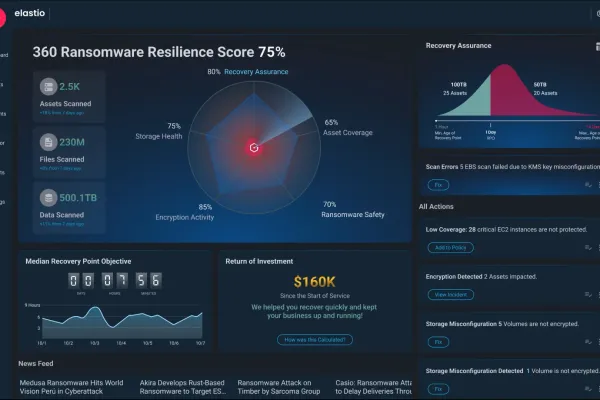Viewport: 600px width, 400px height.
Task: Open the Casio Ransomware Attack news item
Action: click(x=373, y=387)
